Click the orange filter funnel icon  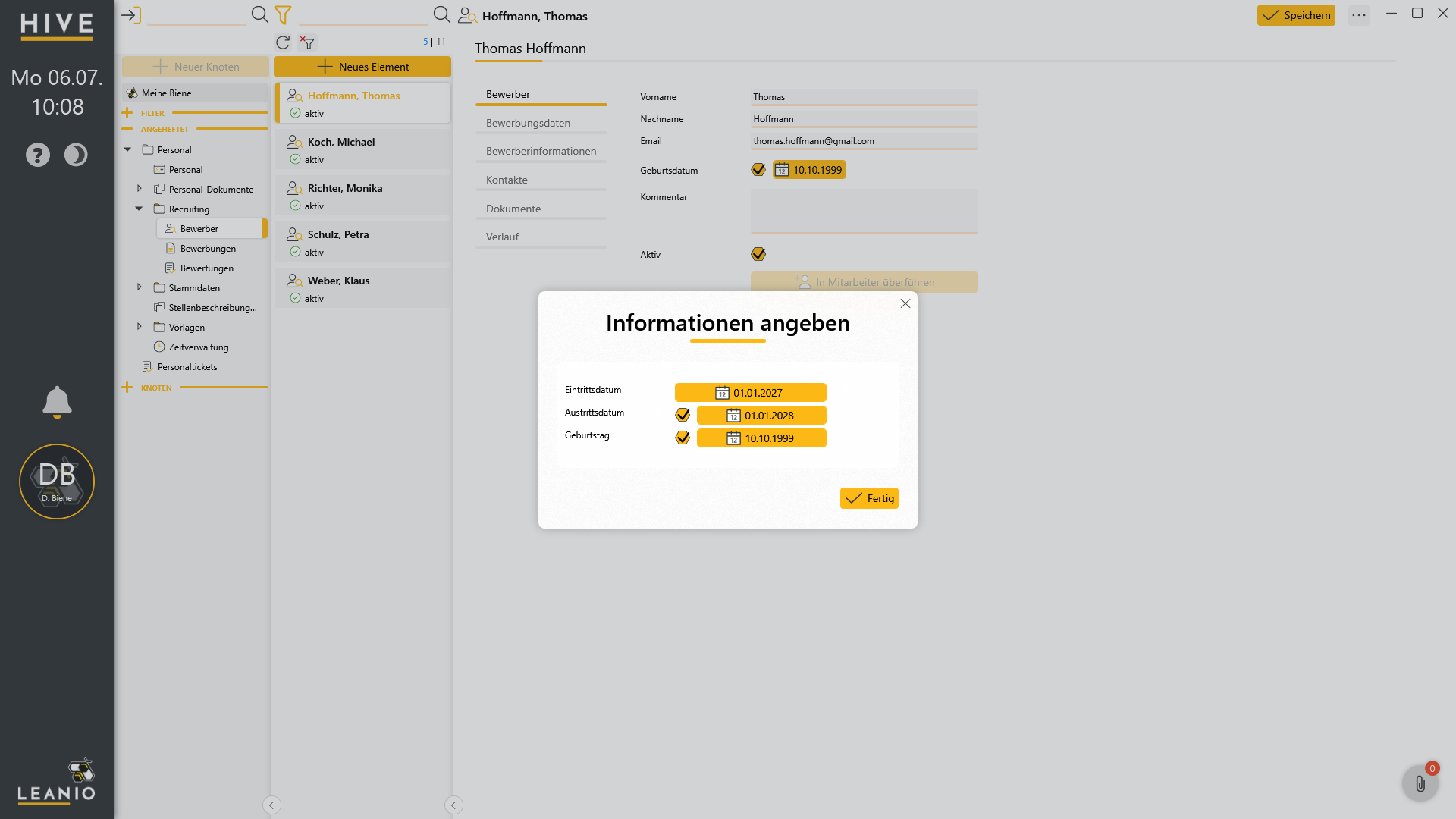[283, 14]
